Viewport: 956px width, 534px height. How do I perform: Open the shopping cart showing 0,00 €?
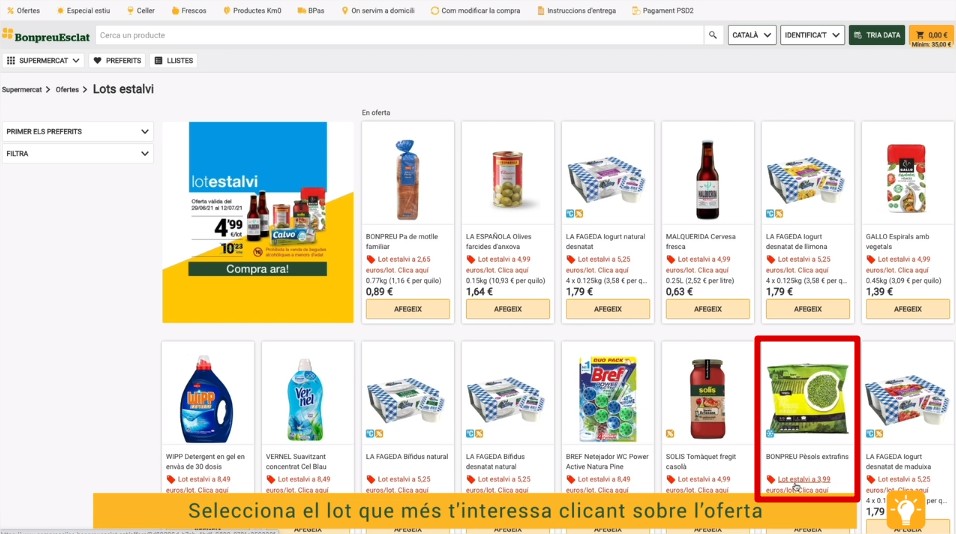click(x=931, y=35)
